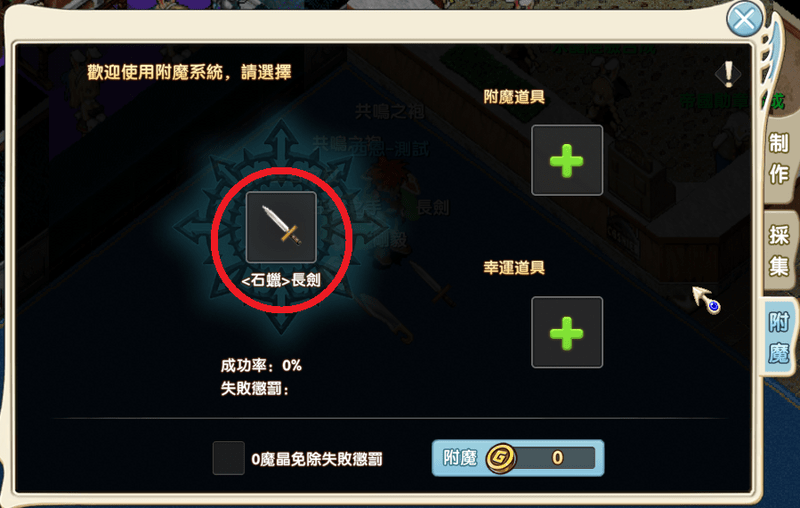The height and width of the screenshot is (508, 800).
Task: Click the 0魔晶免除失敗懲罰 label text
Action: pyautogui.click(x=317, y=459)
